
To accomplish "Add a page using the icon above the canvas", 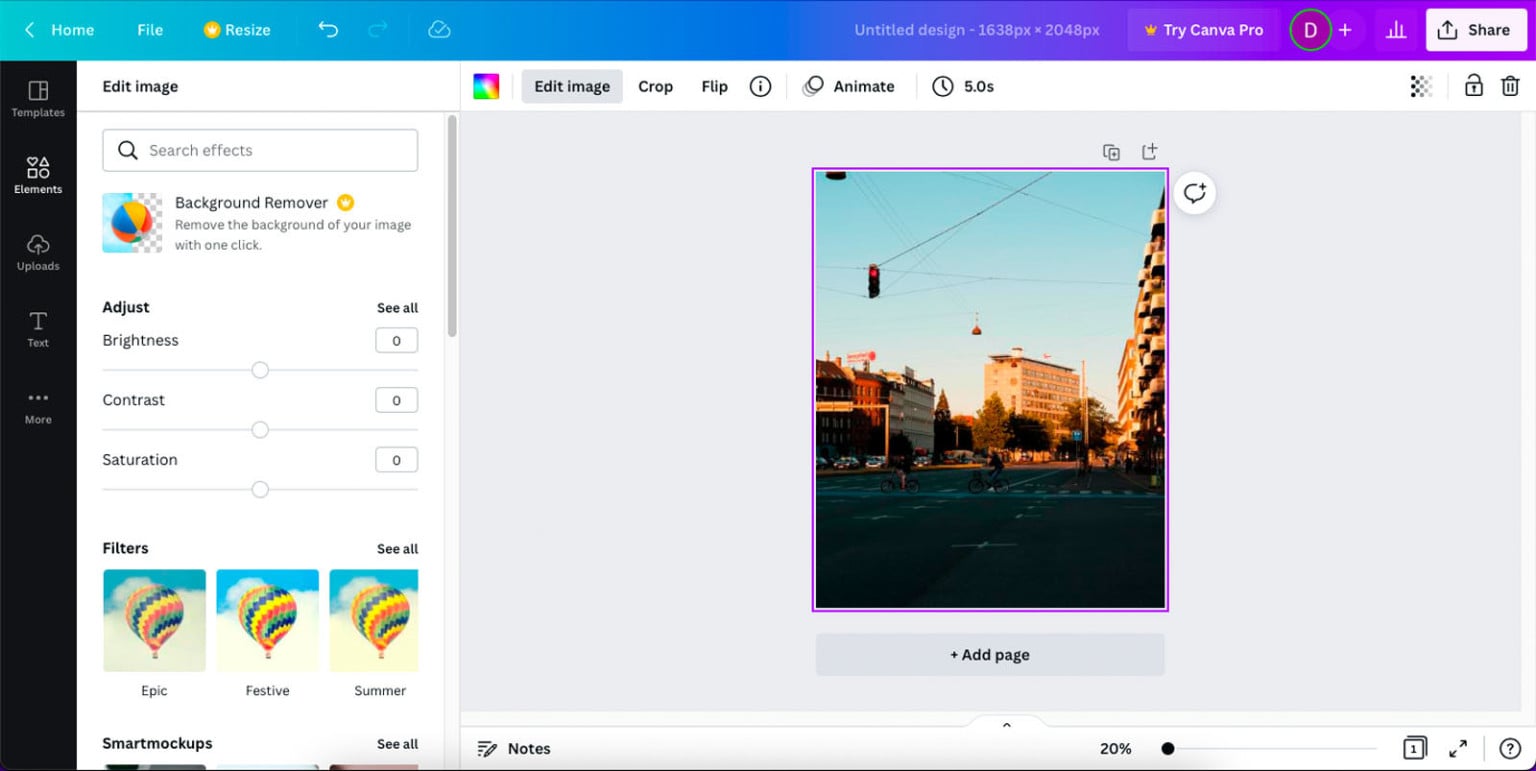I will [x=1149, y=151].
